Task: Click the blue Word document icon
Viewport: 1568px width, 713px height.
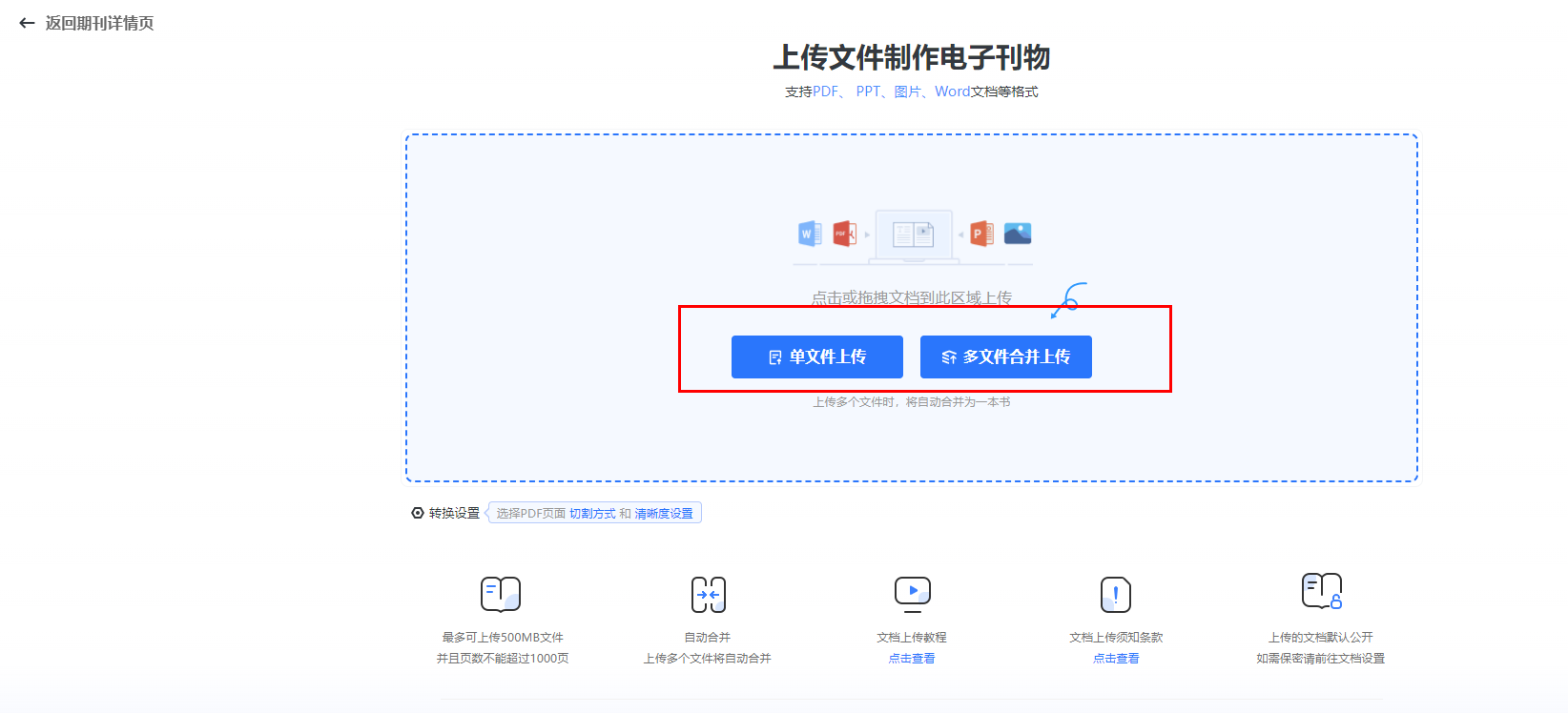Action: pyautogui.click(x=809, y=234)
